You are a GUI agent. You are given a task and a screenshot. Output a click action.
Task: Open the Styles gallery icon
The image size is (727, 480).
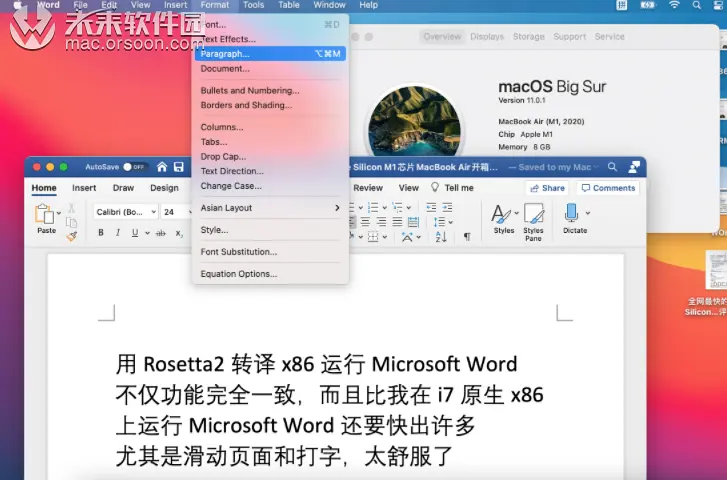click(x=501, y=214)
